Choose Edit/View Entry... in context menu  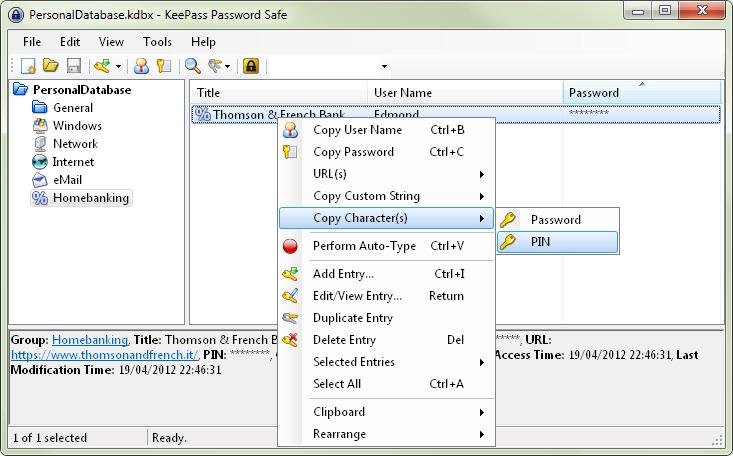(x=386, y=296)
